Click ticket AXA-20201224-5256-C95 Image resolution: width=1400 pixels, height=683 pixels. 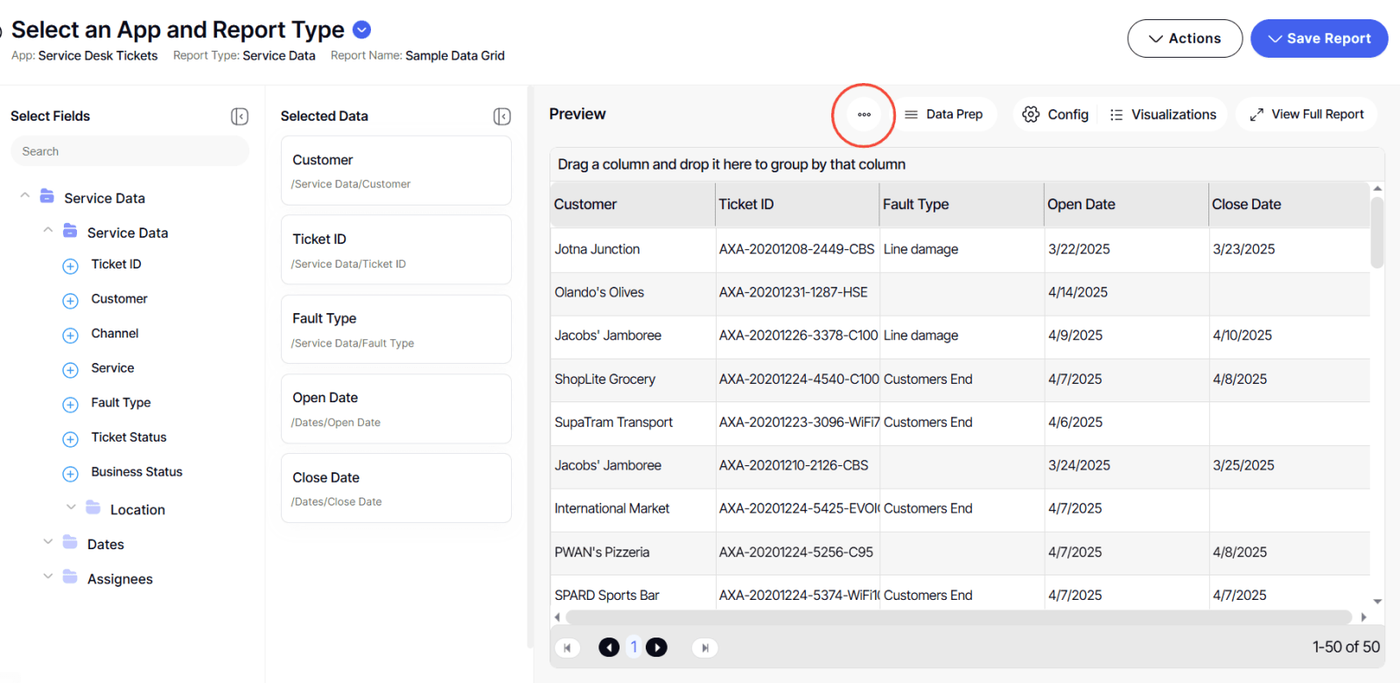pos(797,552)
